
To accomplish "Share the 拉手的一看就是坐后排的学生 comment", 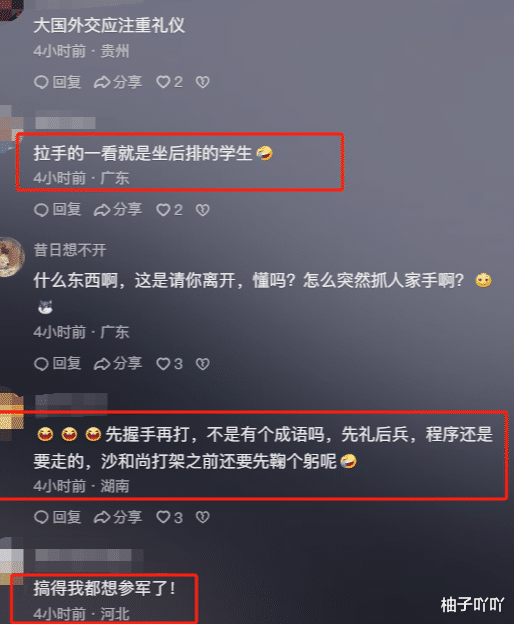I will click(x=118, y=210).
